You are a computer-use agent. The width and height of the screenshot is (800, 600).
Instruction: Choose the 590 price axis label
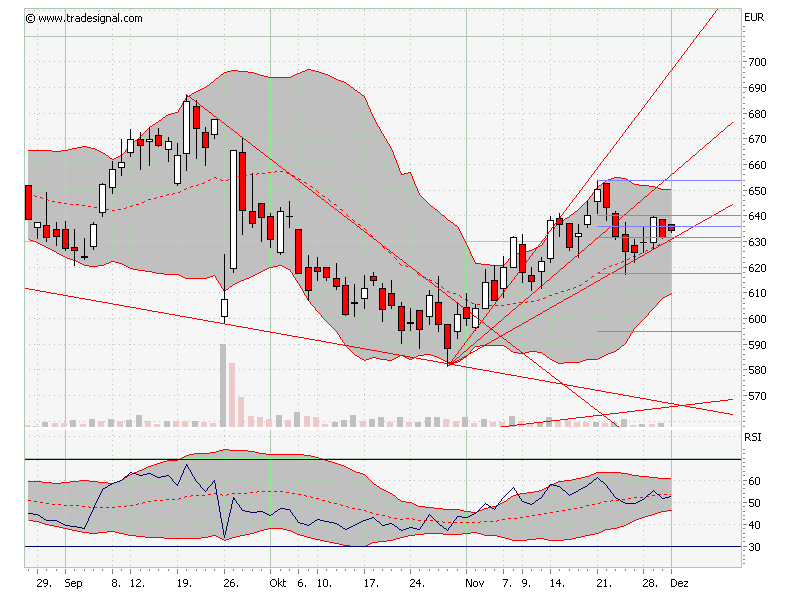757,345
